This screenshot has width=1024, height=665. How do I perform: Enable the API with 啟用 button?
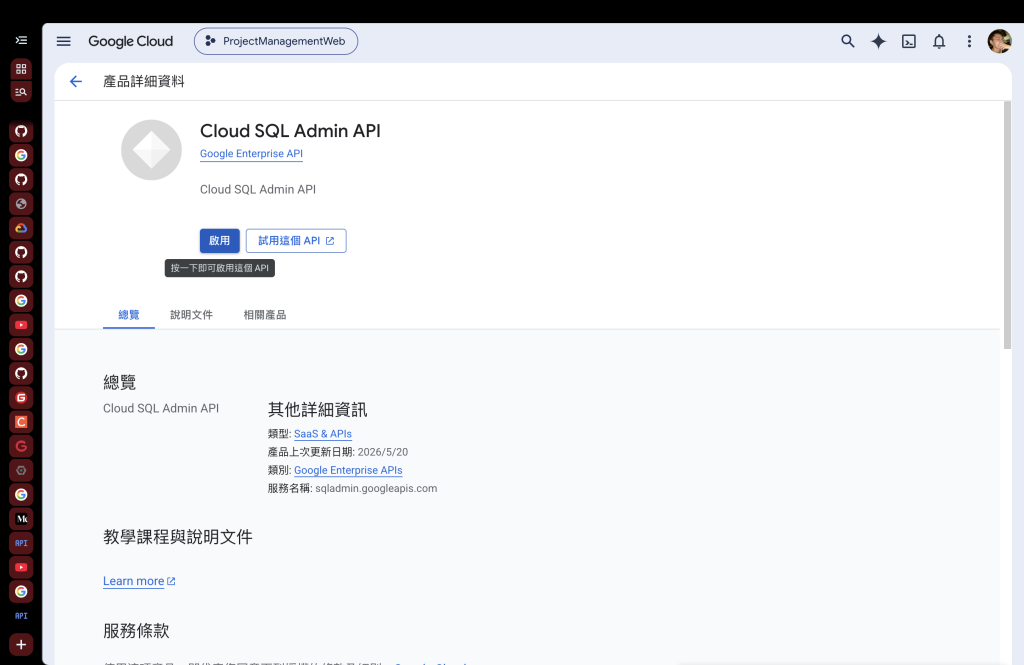(219, 240)
